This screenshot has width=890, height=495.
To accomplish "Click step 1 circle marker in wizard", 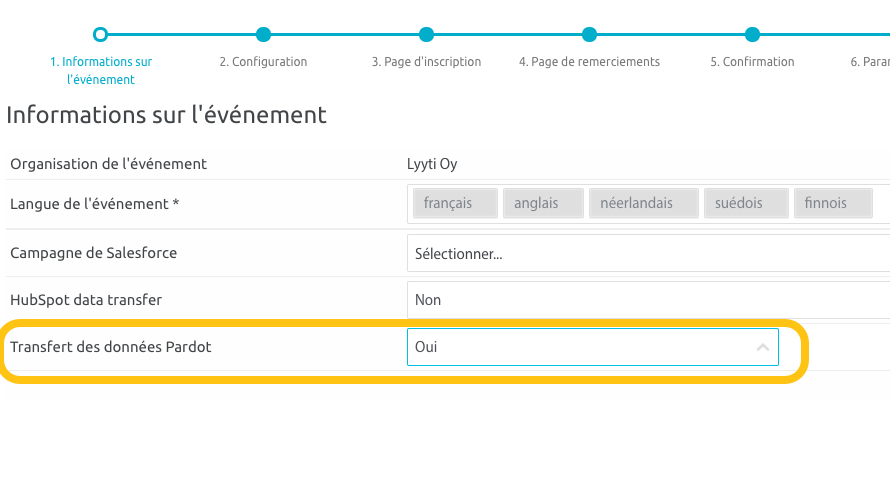I will click(x=100, y=35).
